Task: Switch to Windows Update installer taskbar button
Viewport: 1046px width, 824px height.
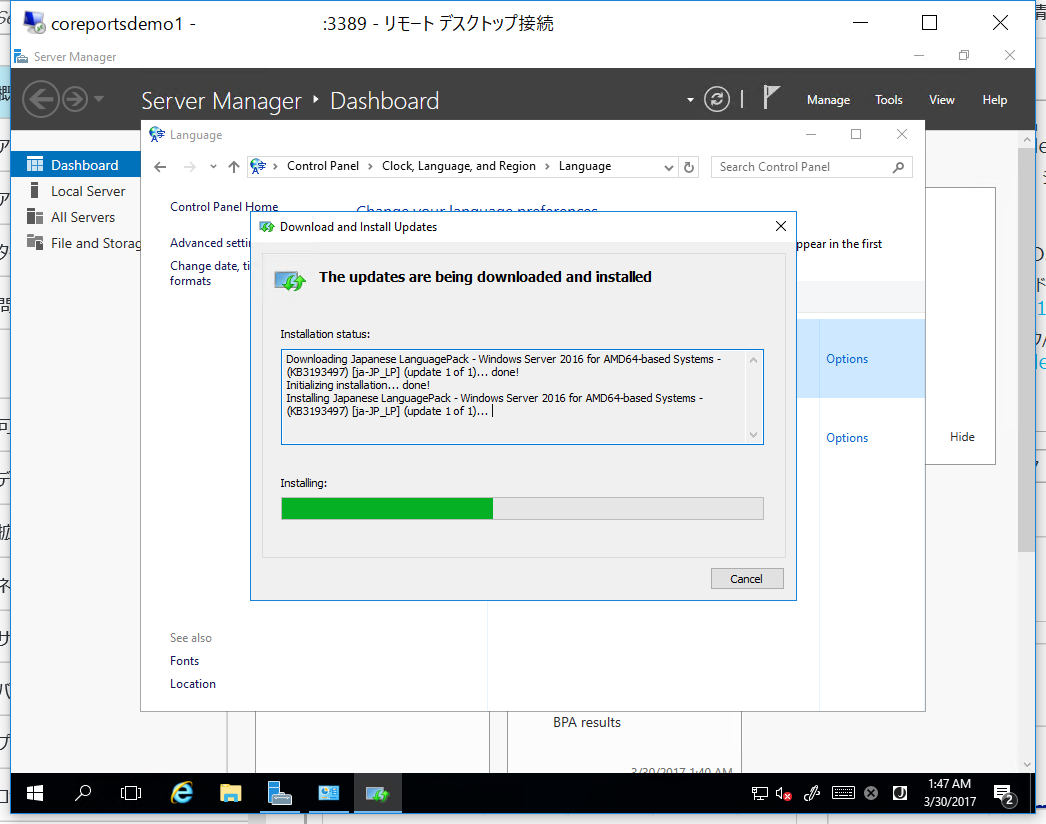Action: point(378,793)
